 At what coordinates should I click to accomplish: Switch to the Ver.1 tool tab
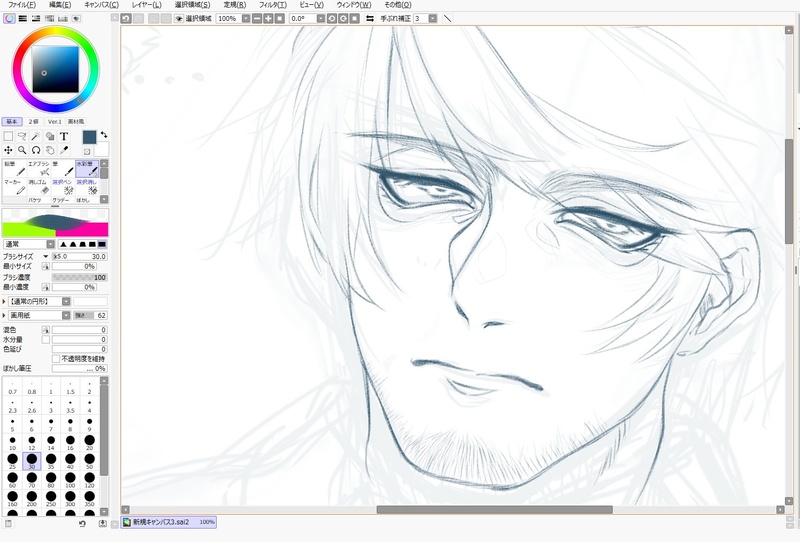55,122
